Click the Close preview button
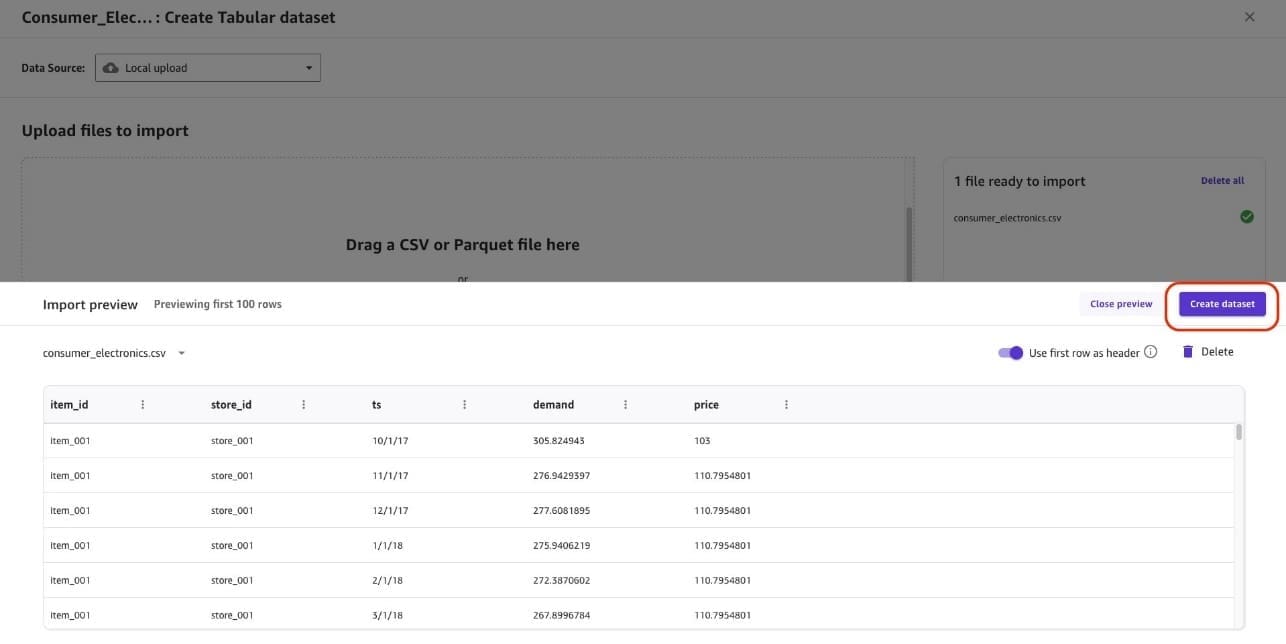This screenshot has width=1286, height=644. (x=1119, y=303)
